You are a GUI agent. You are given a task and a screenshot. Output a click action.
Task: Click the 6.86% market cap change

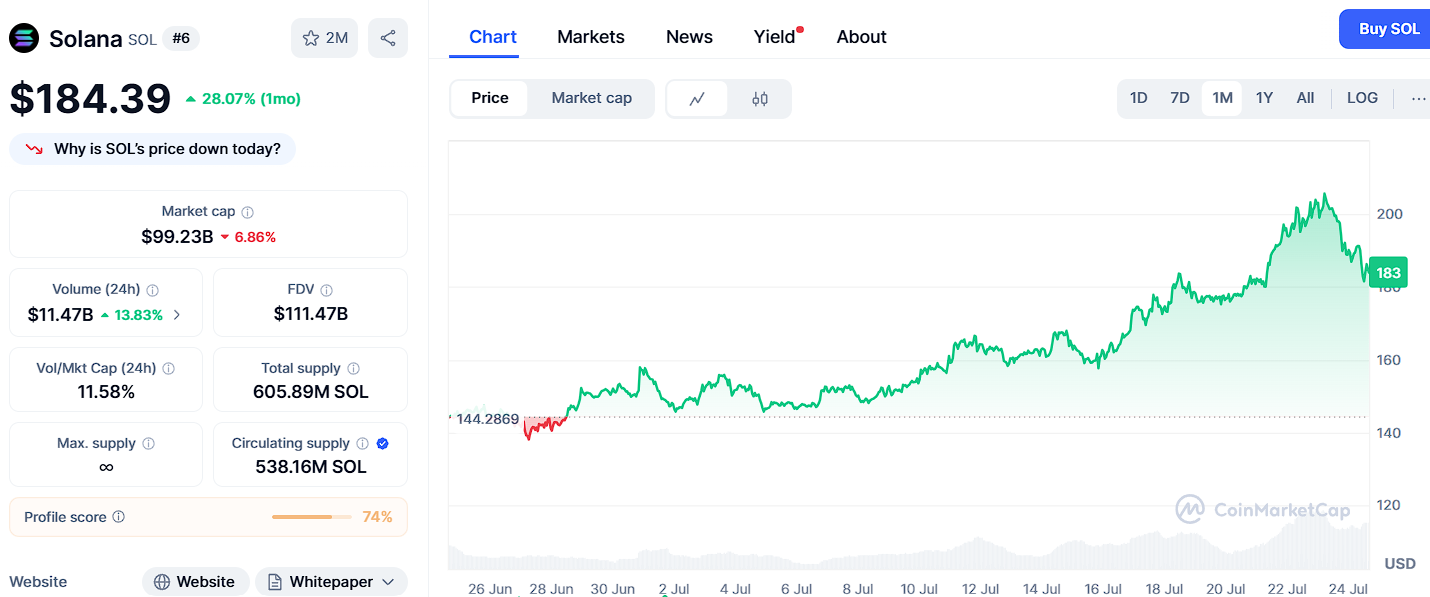click(248, 237)
